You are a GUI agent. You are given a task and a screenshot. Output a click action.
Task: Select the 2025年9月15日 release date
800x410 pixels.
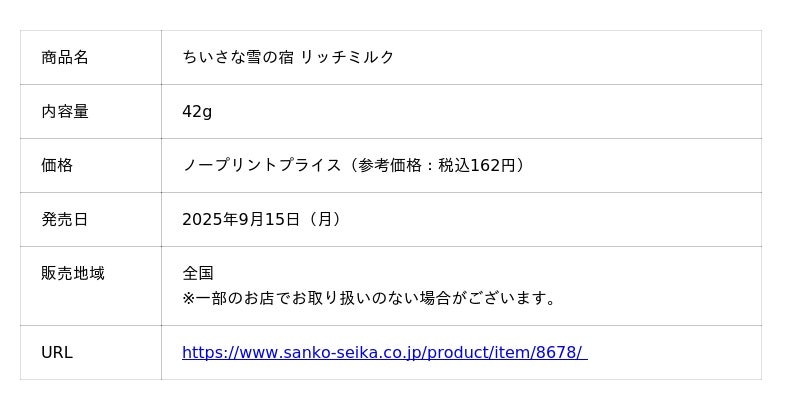(x=241, y=219)
